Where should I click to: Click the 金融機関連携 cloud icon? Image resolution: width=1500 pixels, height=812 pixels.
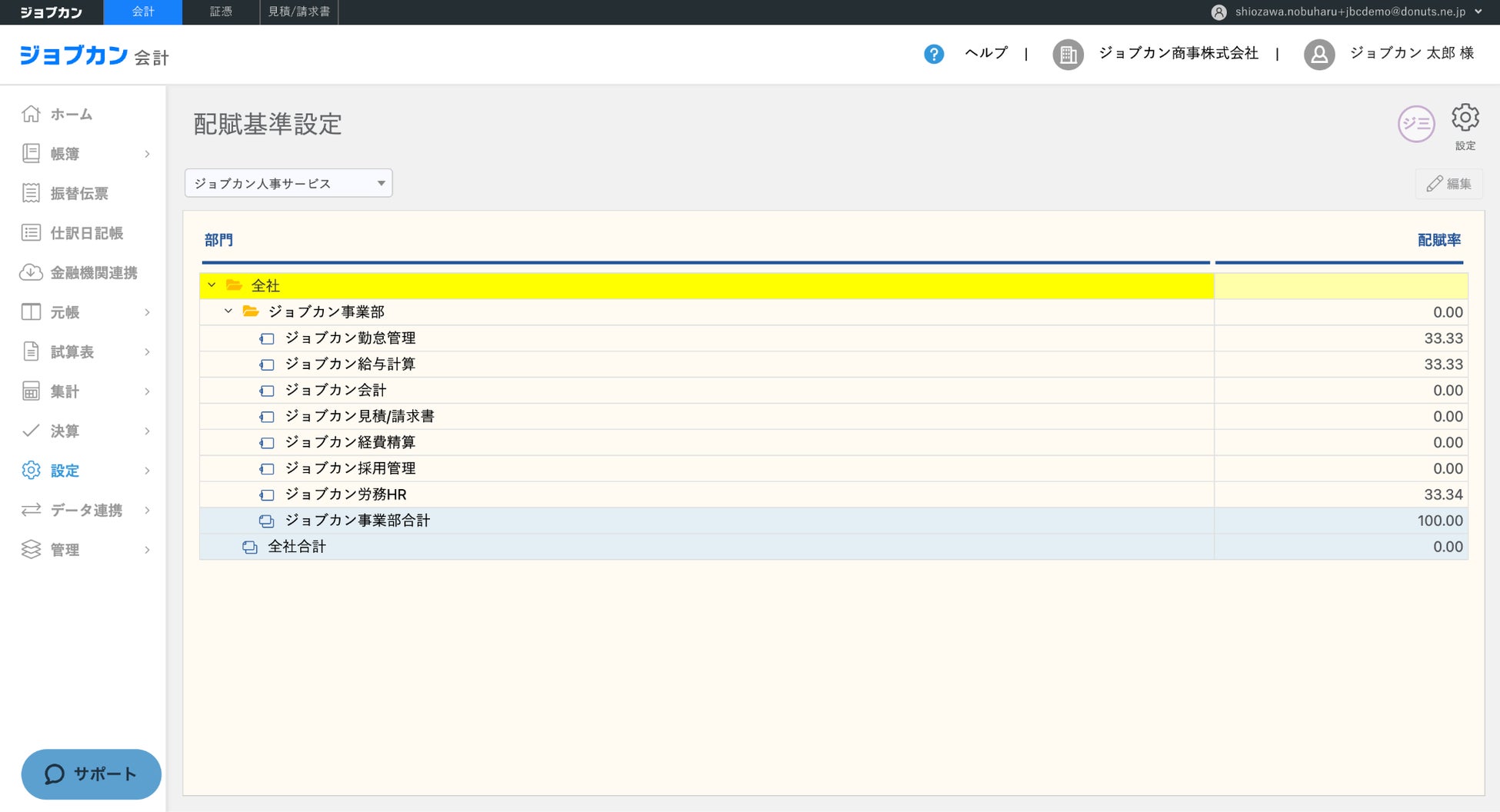click(31, 272)
